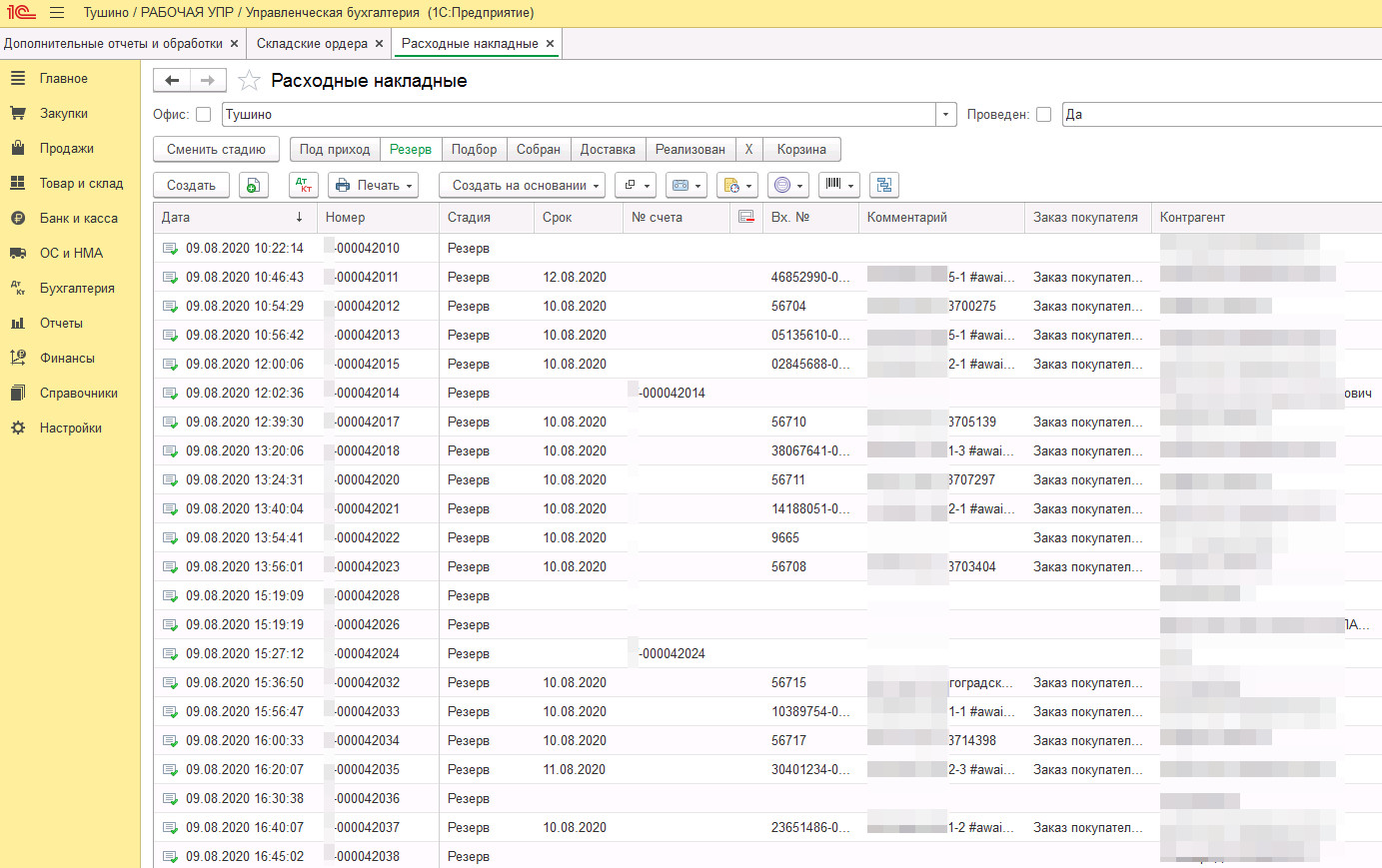Open the Дт/Кт postings icon
The height and width of the screenshot is (868, 1382).
(x=304, y=185)
